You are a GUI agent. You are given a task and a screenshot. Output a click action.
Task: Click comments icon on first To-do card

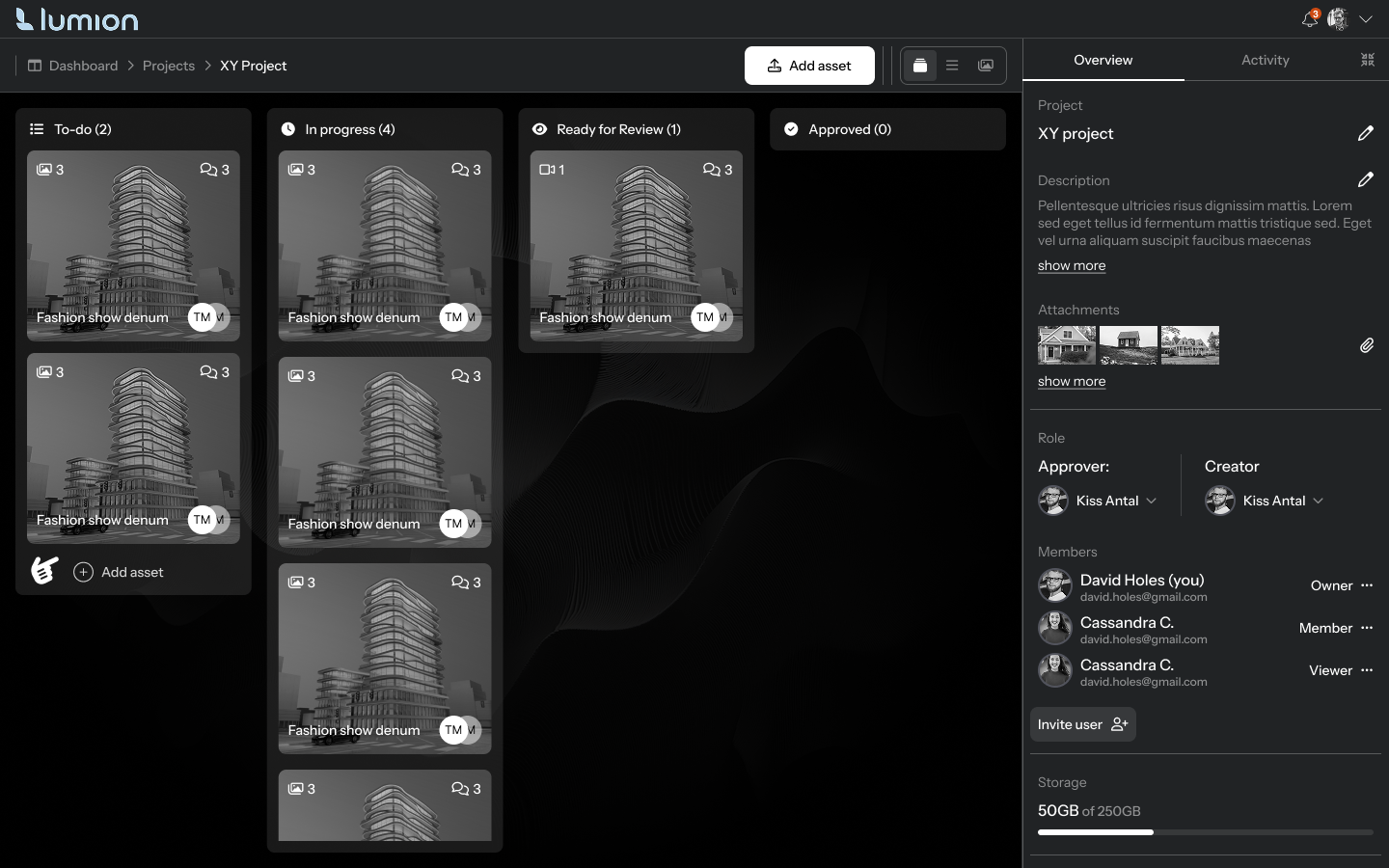click(x=208, y=170)
